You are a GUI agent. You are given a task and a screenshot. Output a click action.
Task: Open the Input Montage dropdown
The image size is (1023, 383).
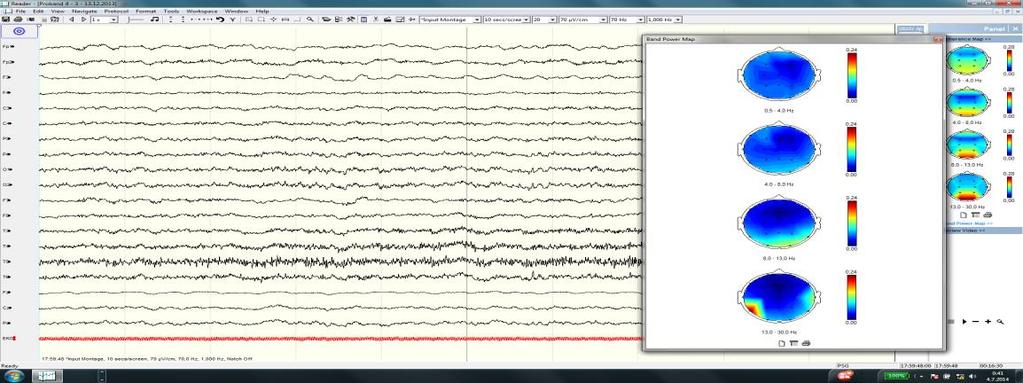coord(450,20)
